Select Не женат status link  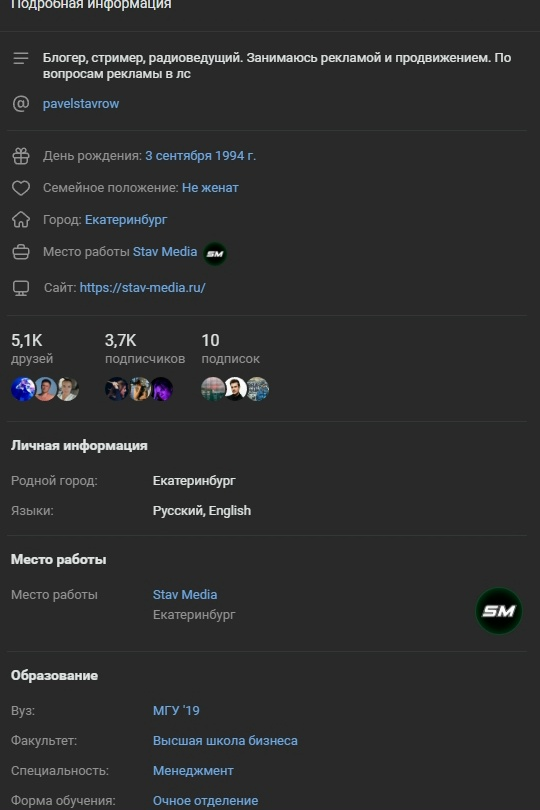(210, 188)
